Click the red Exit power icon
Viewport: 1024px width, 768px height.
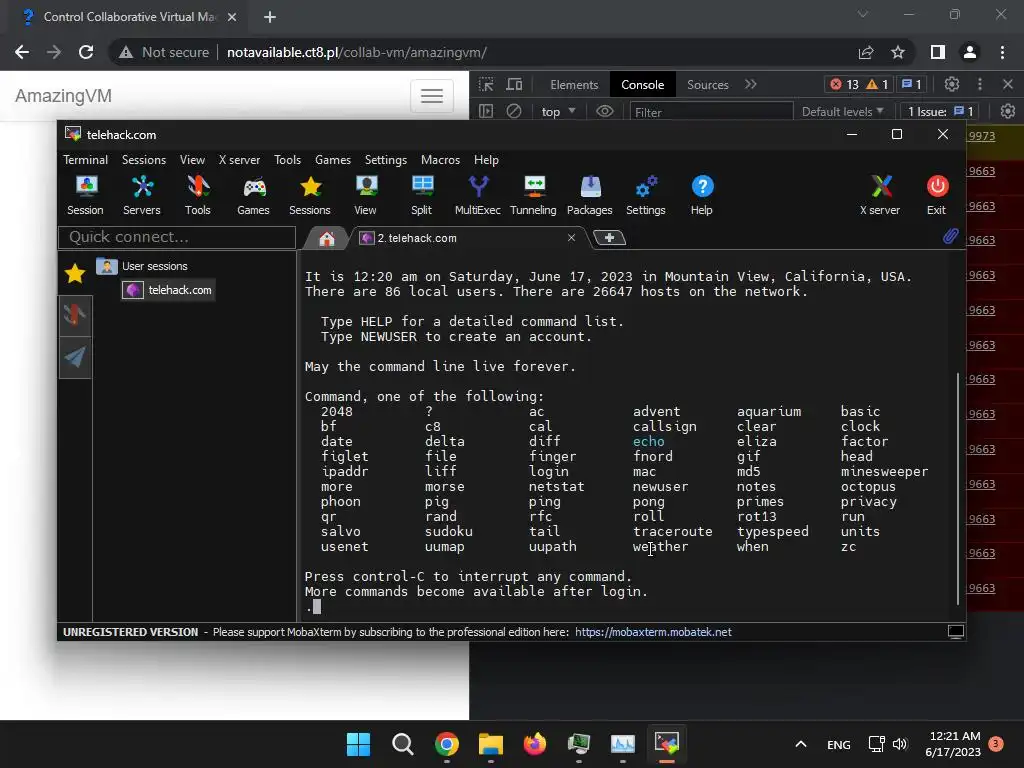(x=936, y=195)
